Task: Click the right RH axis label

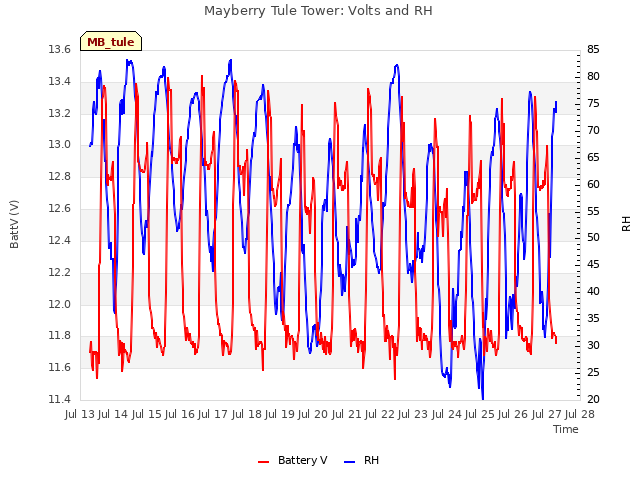Action: tap(626, 224)
